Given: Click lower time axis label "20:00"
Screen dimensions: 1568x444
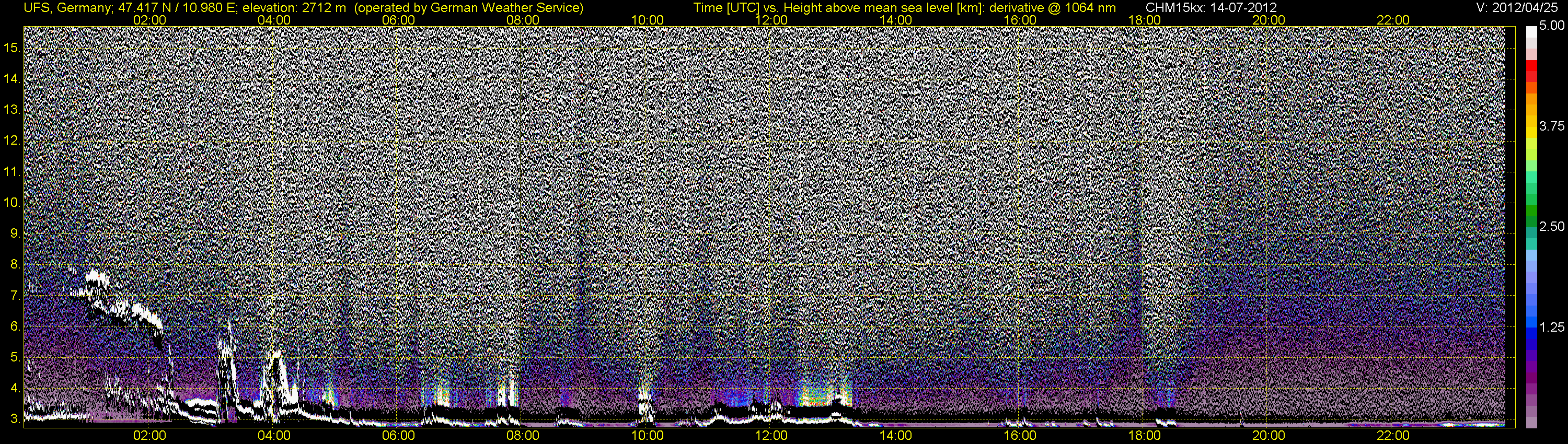Looking at the screenshot, I should [1269, 436].
